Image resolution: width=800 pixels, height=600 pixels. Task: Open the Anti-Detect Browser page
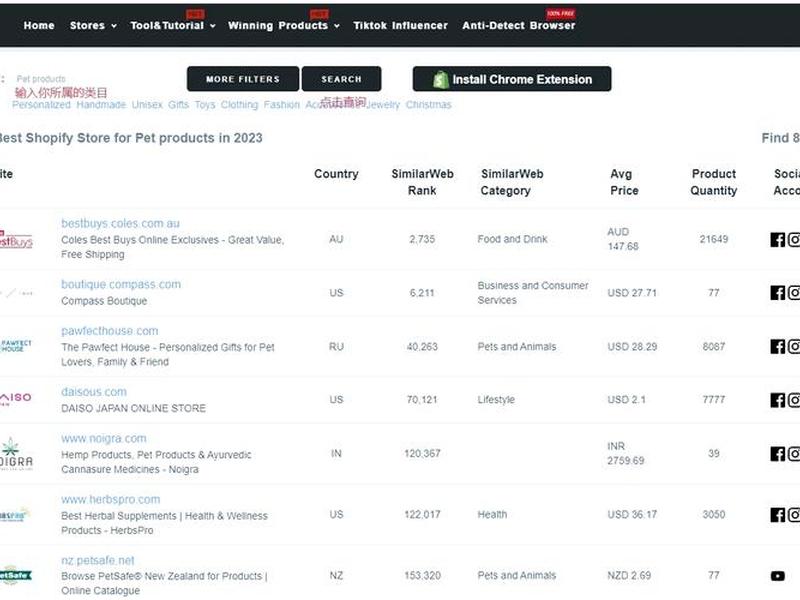pos(518,26)
